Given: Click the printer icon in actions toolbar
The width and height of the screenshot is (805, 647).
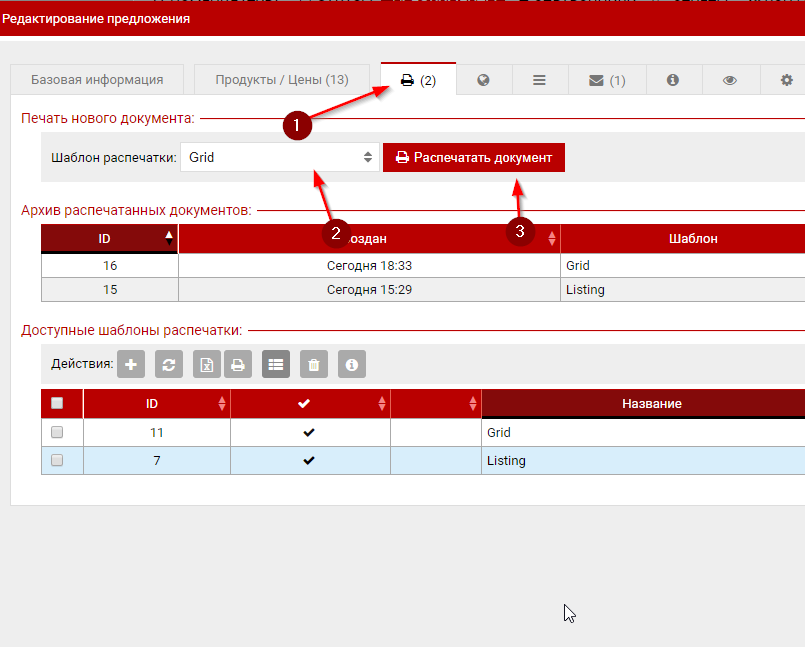Looking at the screenshot, I should pyautogui.click(x=238, y=364).
